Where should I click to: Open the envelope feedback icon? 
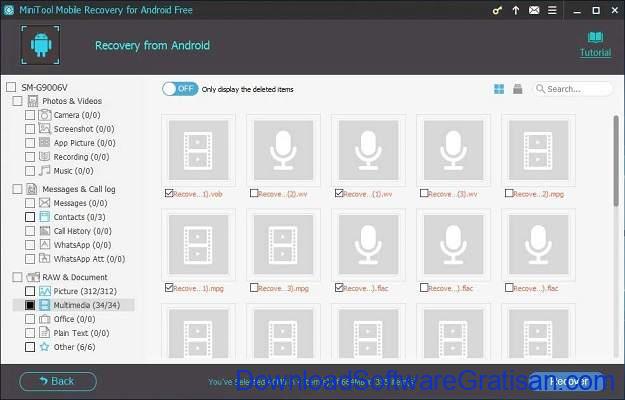[x=534, y=10]
